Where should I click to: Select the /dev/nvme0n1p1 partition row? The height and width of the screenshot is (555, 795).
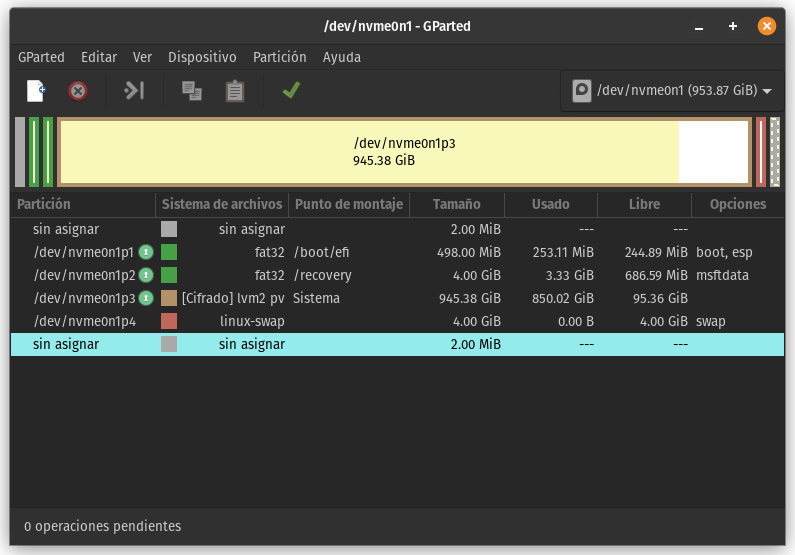point(398,252)
